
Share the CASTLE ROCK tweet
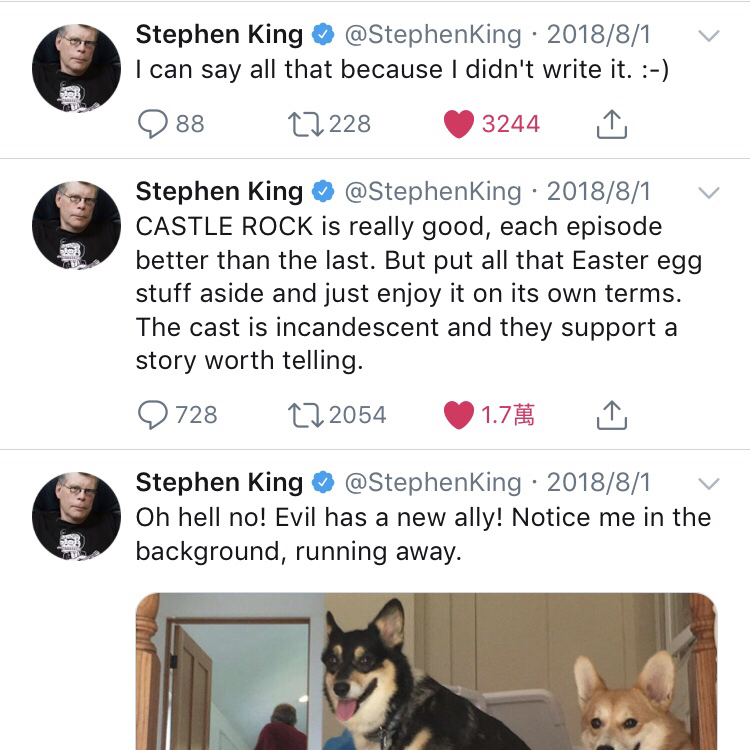coord(611,415)
